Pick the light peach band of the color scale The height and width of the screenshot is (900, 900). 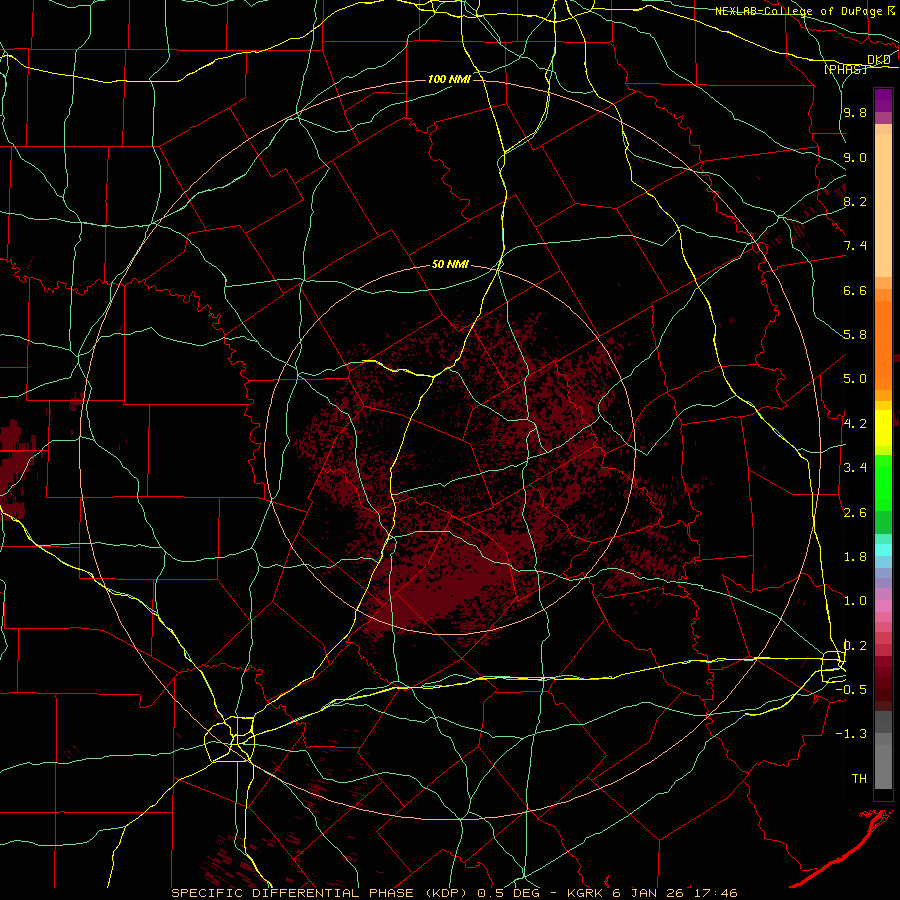click(x=883, y=207)
